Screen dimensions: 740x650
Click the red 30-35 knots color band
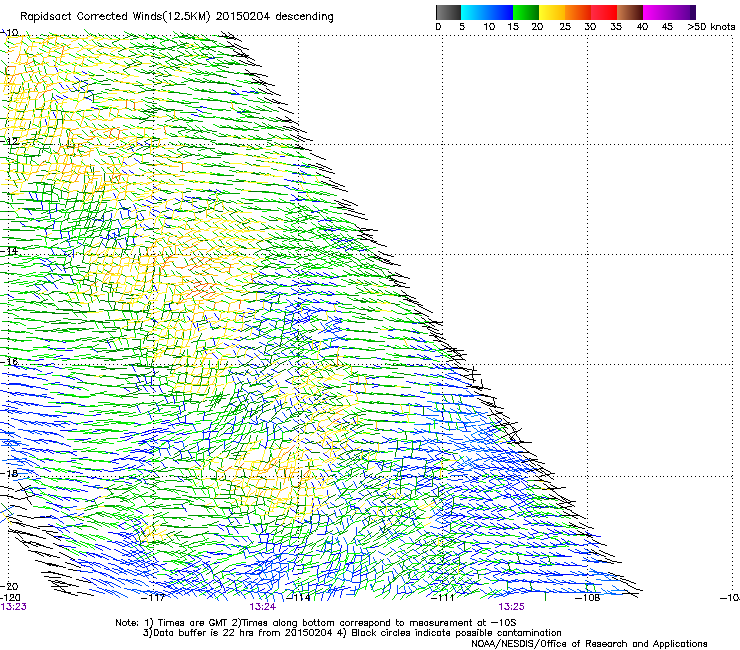604,12
